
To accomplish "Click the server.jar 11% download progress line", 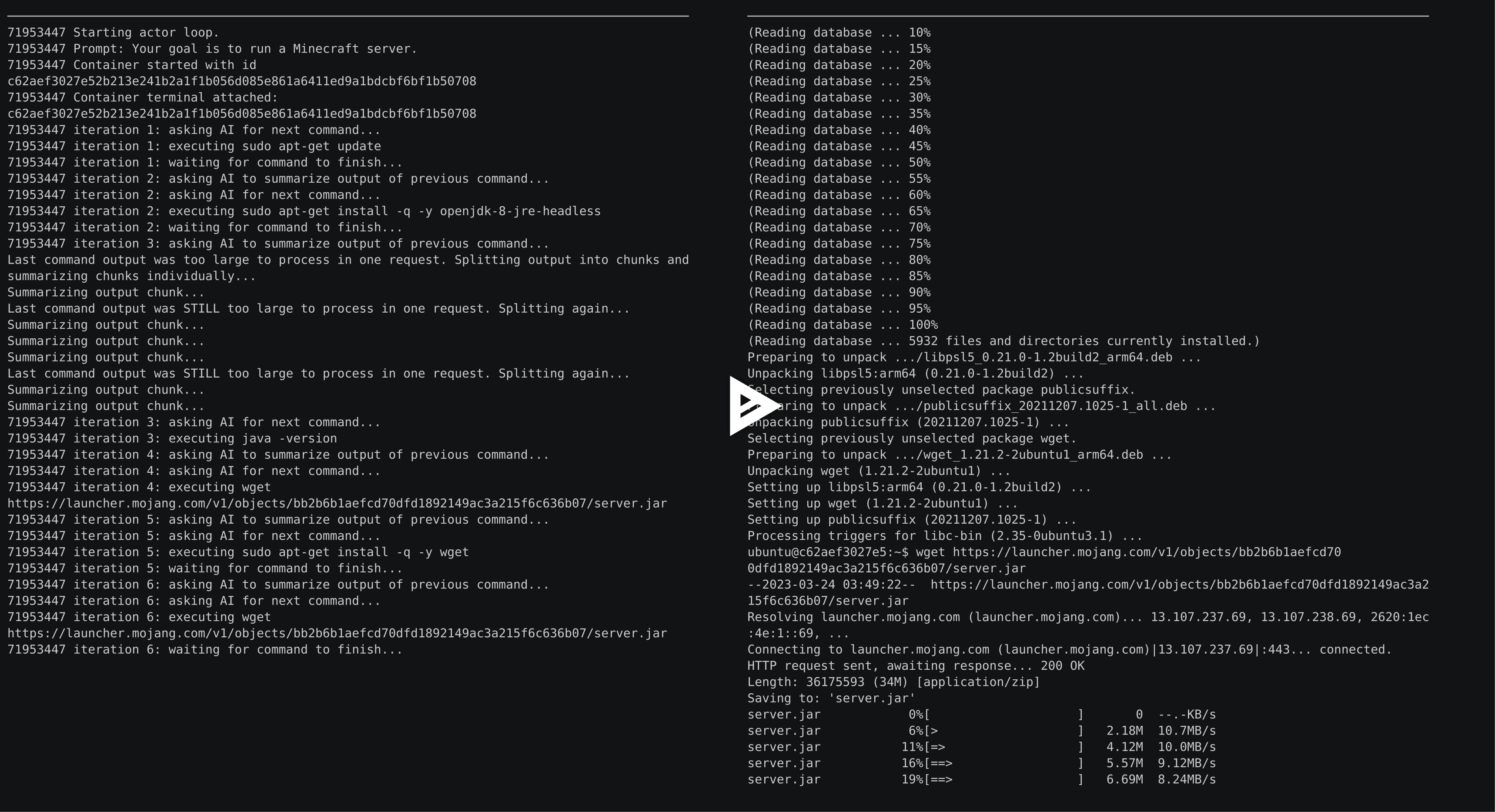I will coord(981,748).
